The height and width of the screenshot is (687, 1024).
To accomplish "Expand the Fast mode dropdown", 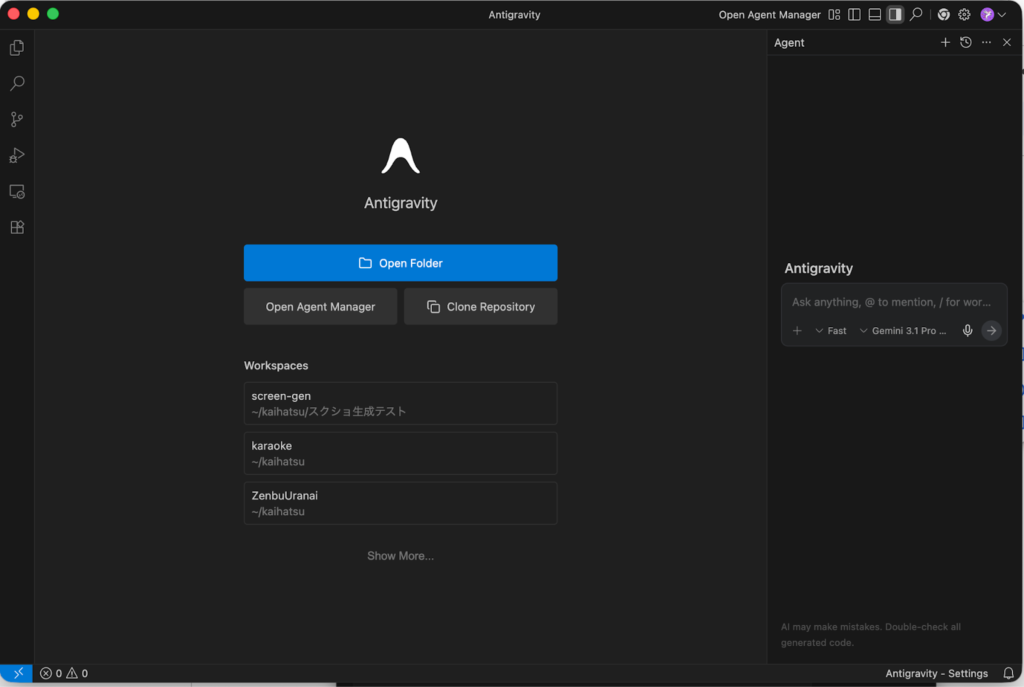I will coord(831,330).
